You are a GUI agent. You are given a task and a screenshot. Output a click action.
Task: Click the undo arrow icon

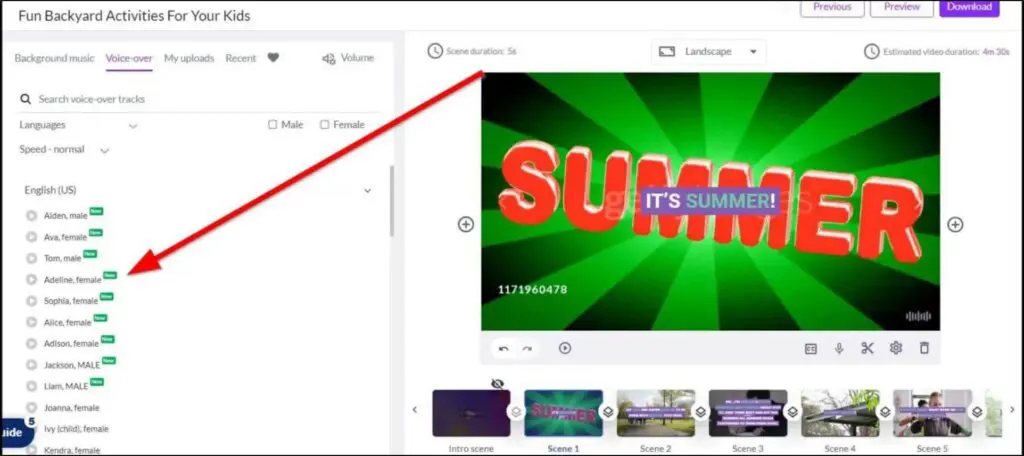tap(504, 348)
